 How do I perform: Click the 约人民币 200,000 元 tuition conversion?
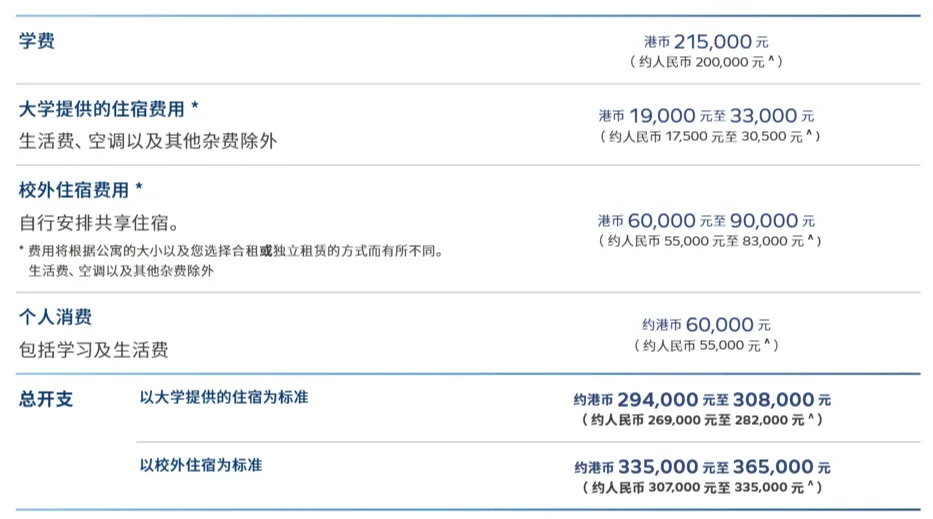(706, 62)
